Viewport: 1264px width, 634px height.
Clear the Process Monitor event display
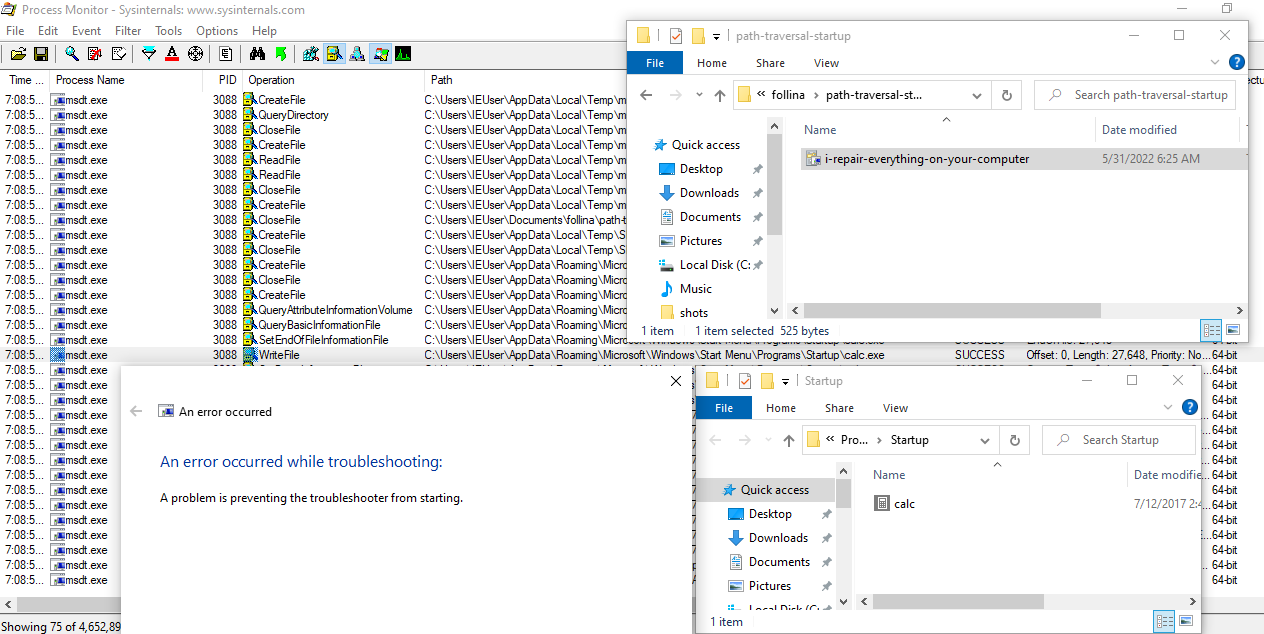[x=96, y=53]
